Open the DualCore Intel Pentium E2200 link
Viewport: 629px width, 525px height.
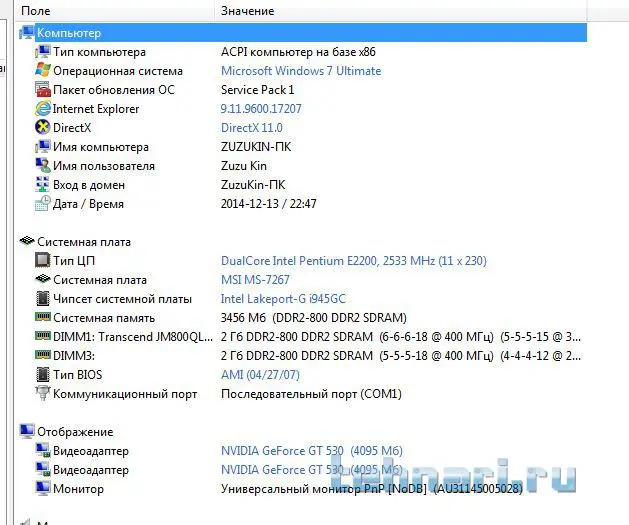pos(353,261)
